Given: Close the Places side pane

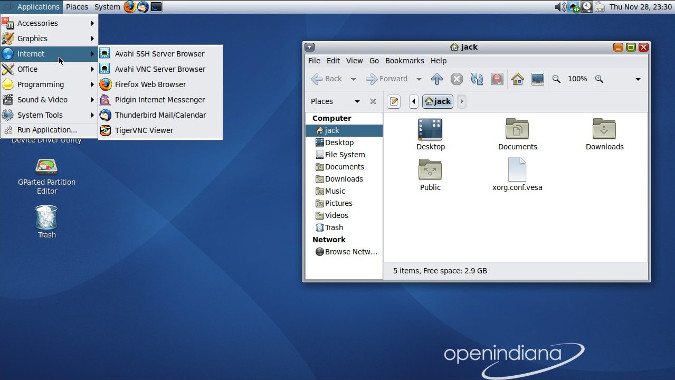Looking at the screenshot, I should [x=373, y=102].
